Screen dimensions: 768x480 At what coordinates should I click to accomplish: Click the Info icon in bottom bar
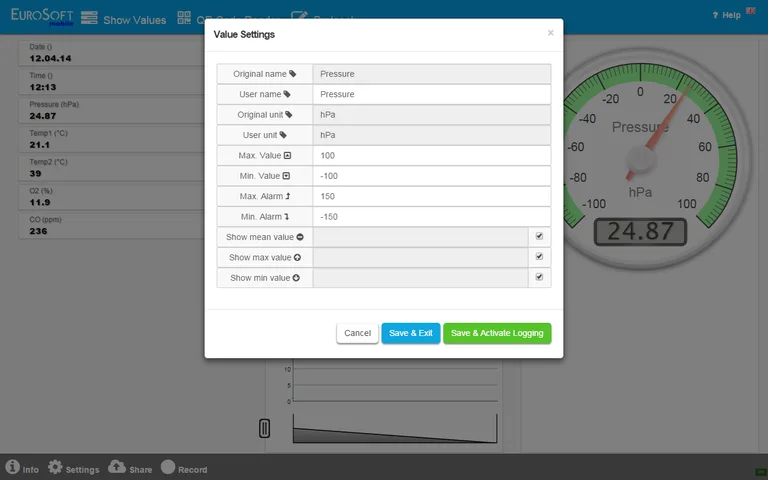coord(12,467)
